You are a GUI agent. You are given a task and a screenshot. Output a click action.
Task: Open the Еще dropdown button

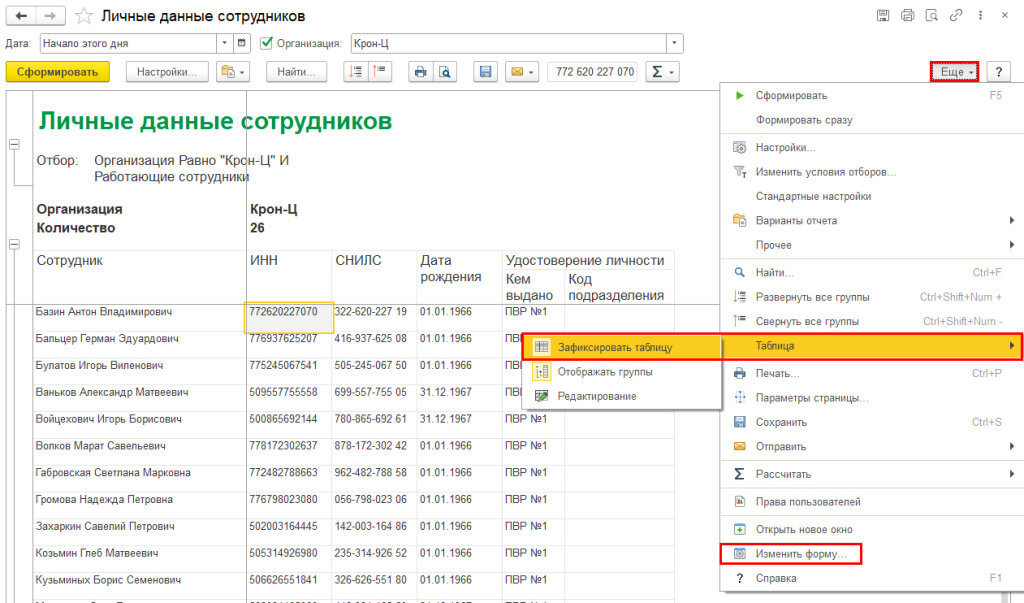pos(955,72)
